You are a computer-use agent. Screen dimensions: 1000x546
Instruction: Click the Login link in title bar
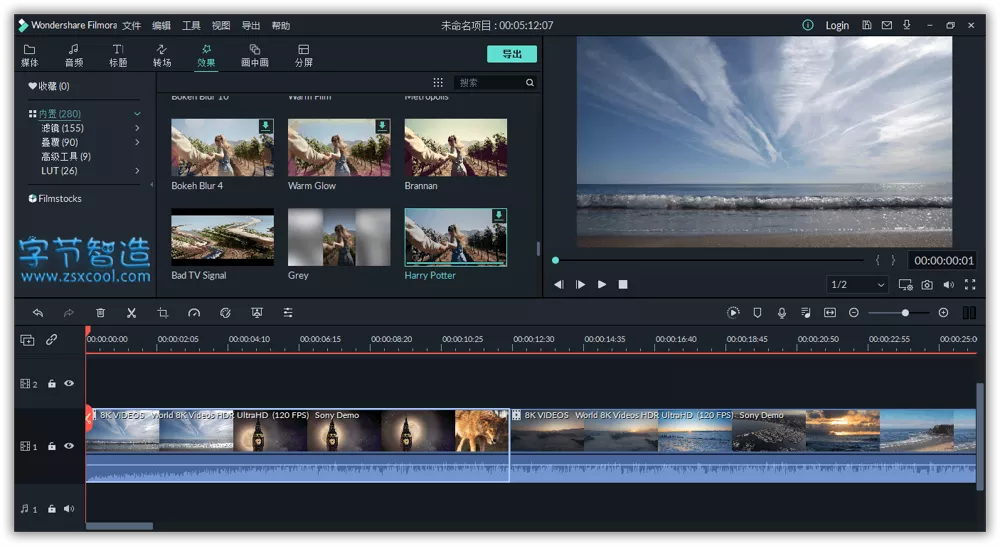[x=837, y=25]
